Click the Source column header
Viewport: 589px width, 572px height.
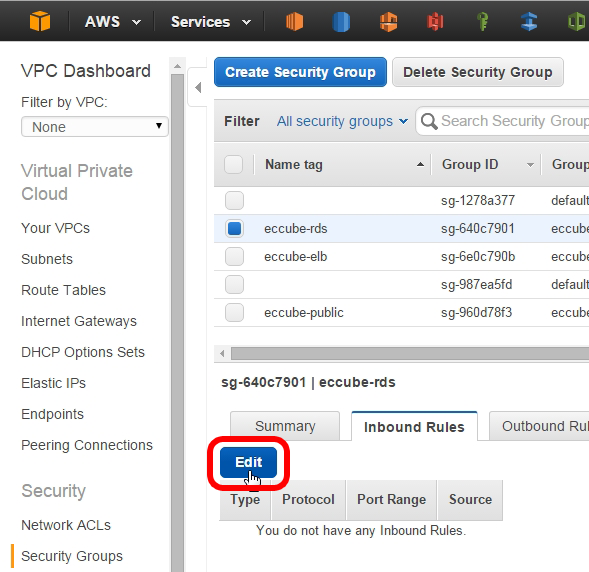pos(470,500)
